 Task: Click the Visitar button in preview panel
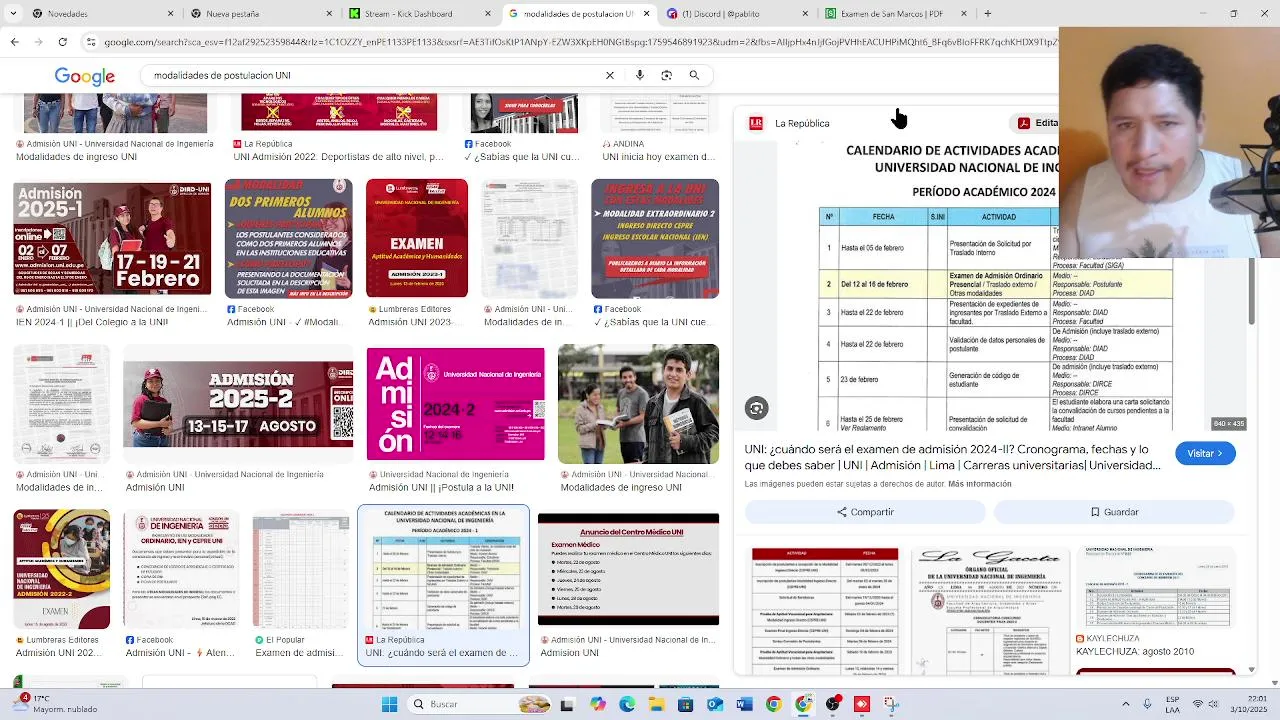1205,453
